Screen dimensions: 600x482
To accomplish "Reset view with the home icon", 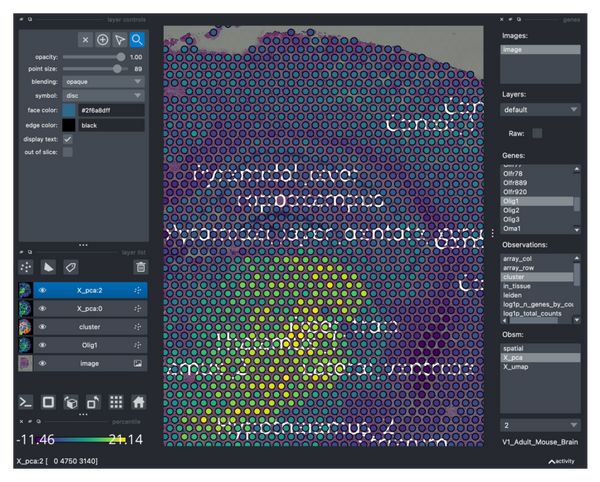I will pyautogui.click(x=139, y=401).
